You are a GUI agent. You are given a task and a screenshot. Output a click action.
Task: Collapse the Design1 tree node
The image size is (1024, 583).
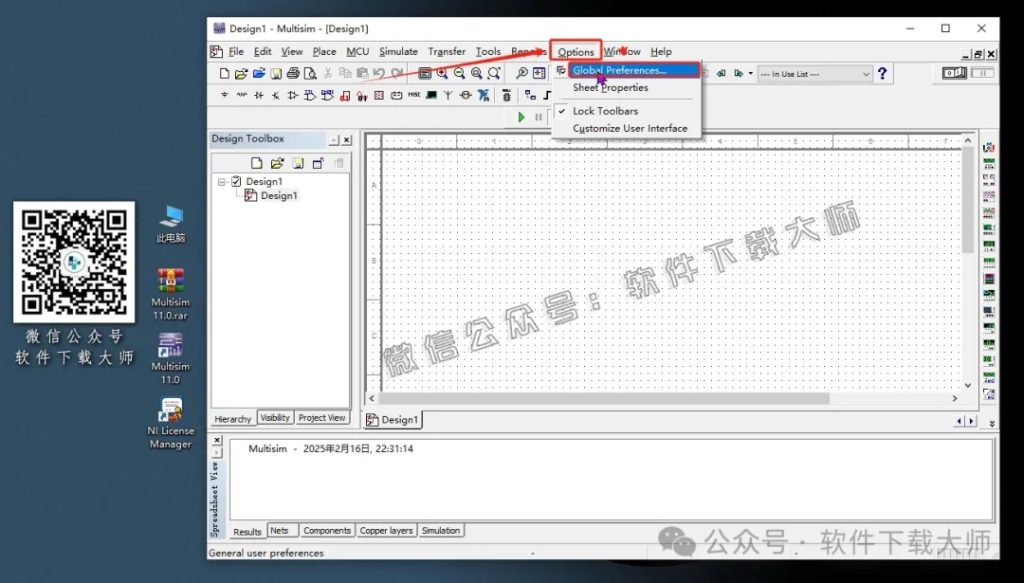222,182
